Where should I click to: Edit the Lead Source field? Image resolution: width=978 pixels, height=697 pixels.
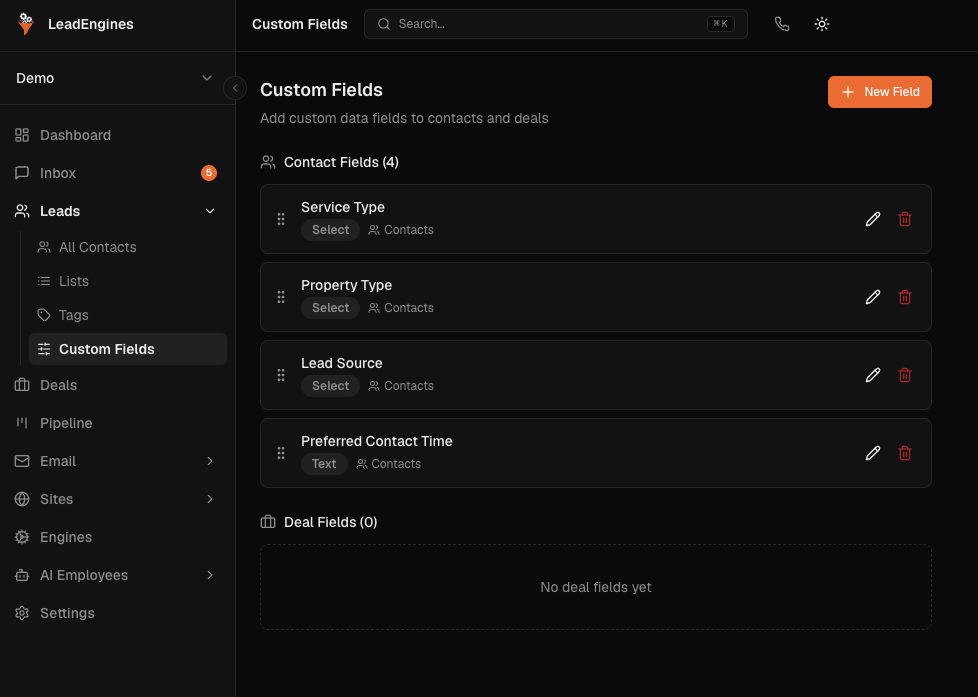click(x=873, y=375)
